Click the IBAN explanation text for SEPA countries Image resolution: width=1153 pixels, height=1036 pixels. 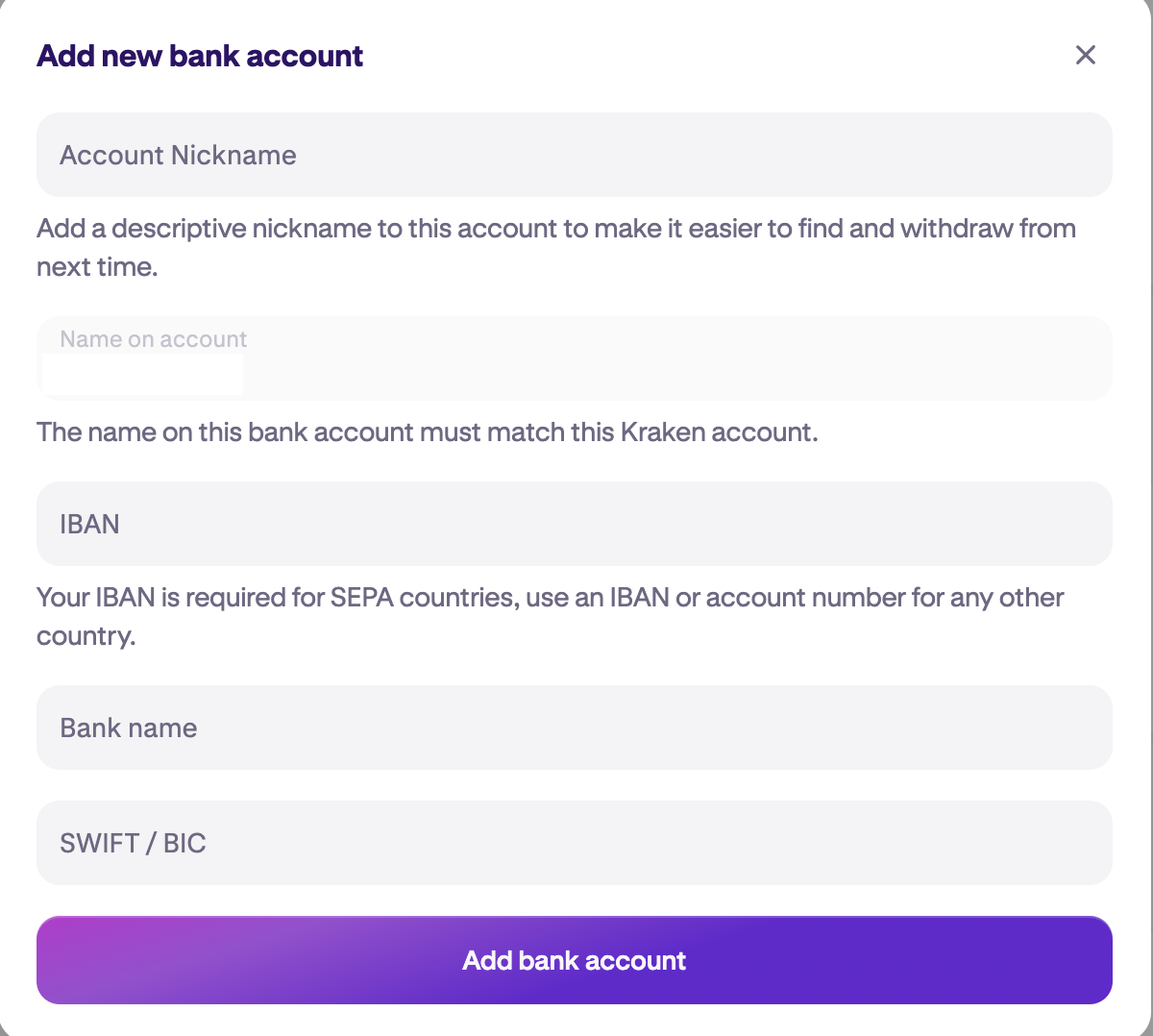pyautogui.click(x=550, y=615)
